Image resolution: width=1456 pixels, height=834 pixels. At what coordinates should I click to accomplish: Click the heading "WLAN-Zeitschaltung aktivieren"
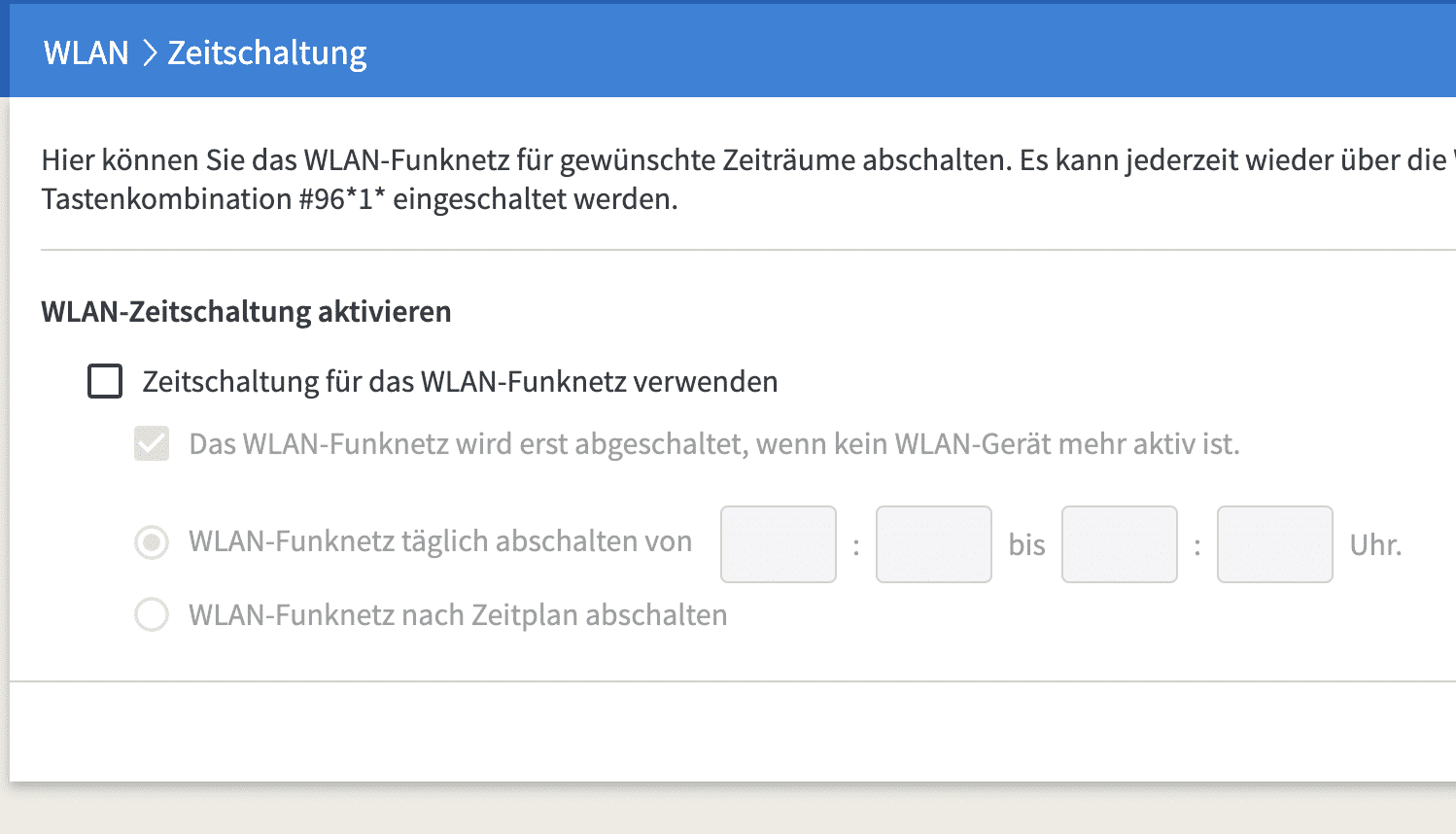coord(245,312)
